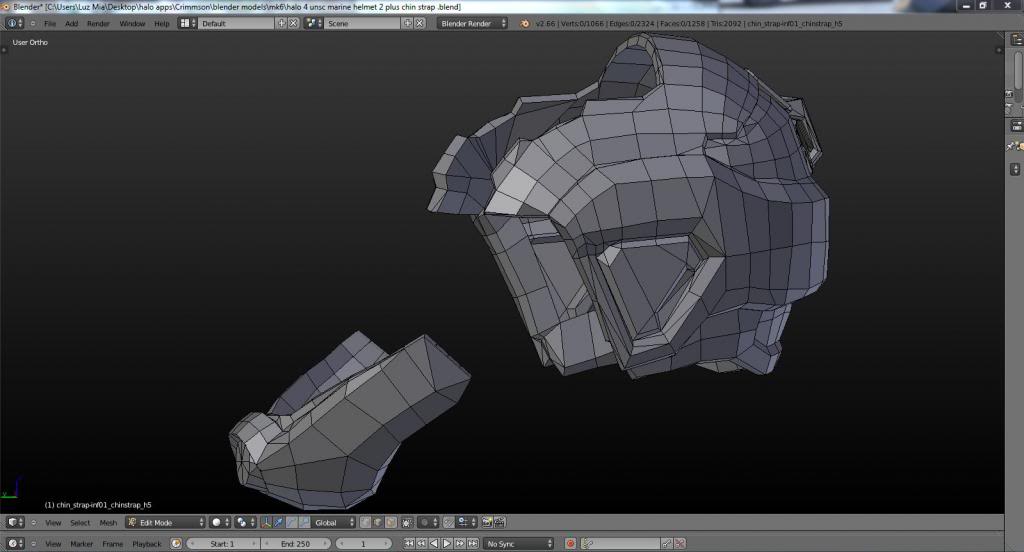Image resolution: width=1024 pixels, height=552 pixels.
Task: Open the scene browser icon
Action: click(x=313, y=23)
